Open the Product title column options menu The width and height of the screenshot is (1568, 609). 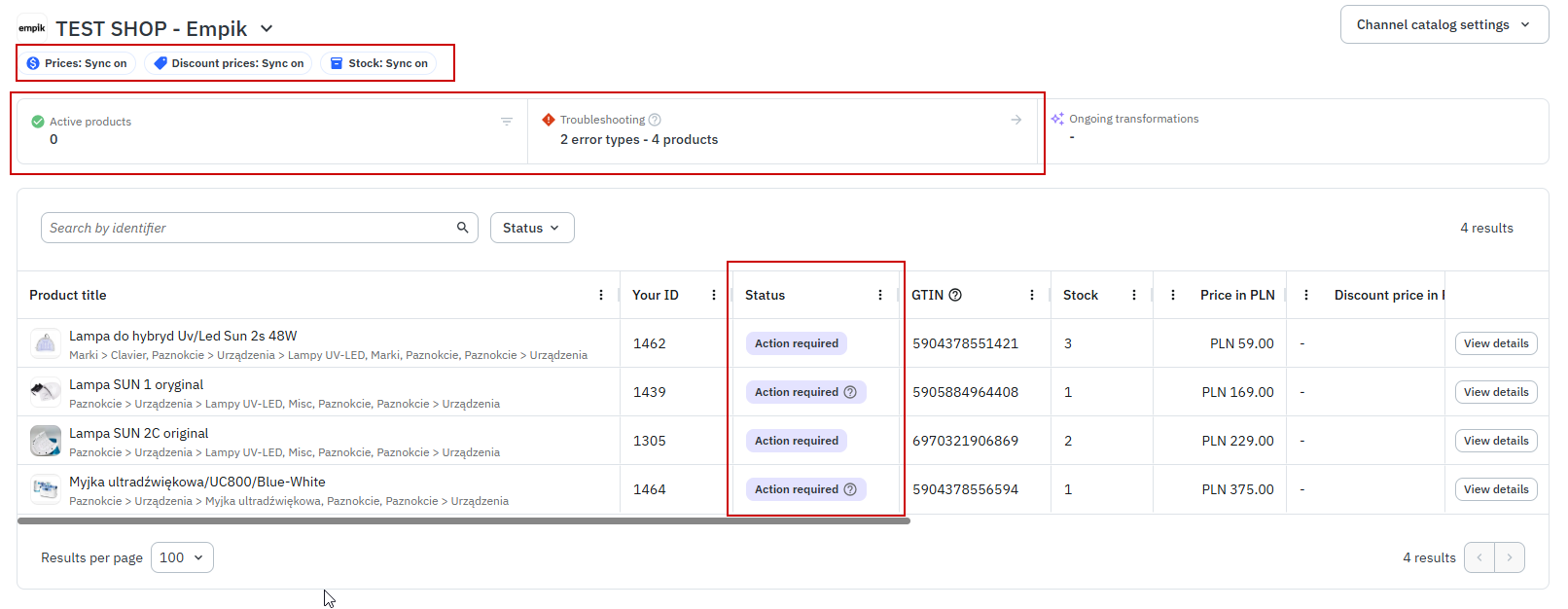[601, 295]
